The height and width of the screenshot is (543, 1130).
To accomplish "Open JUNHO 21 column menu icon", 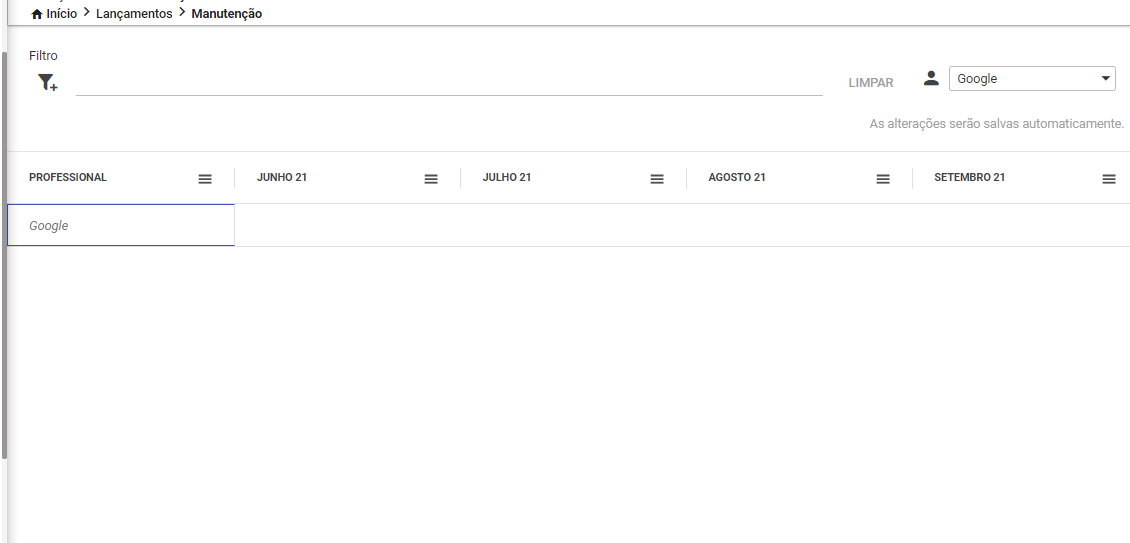I will point(431,179).
